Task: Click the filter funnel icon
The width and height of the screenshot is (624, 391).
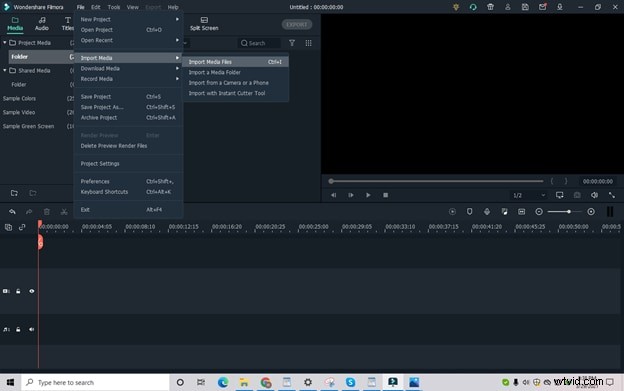Action: pos(292,43)
